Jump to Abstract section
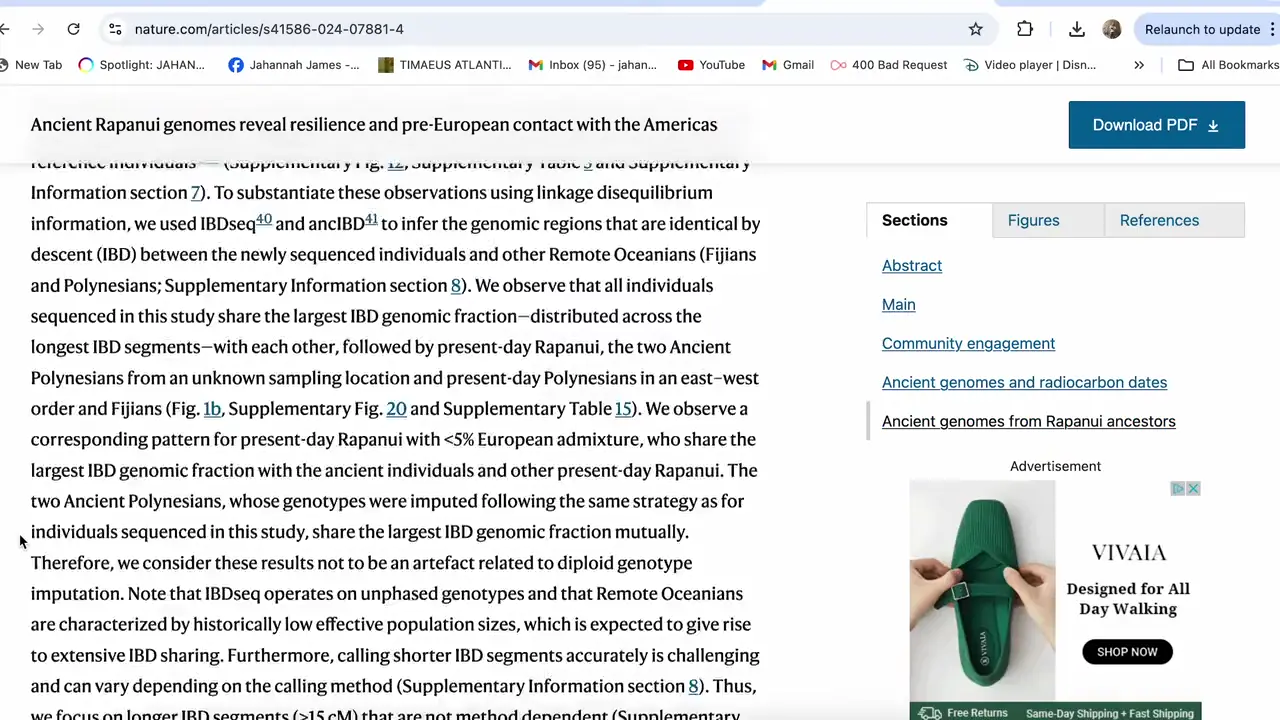 [x=912, y=265]
